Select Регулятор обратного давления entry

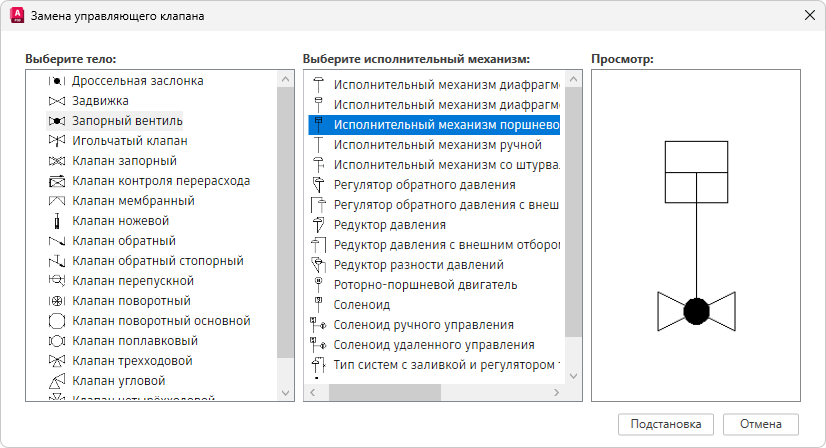[424, 185]
